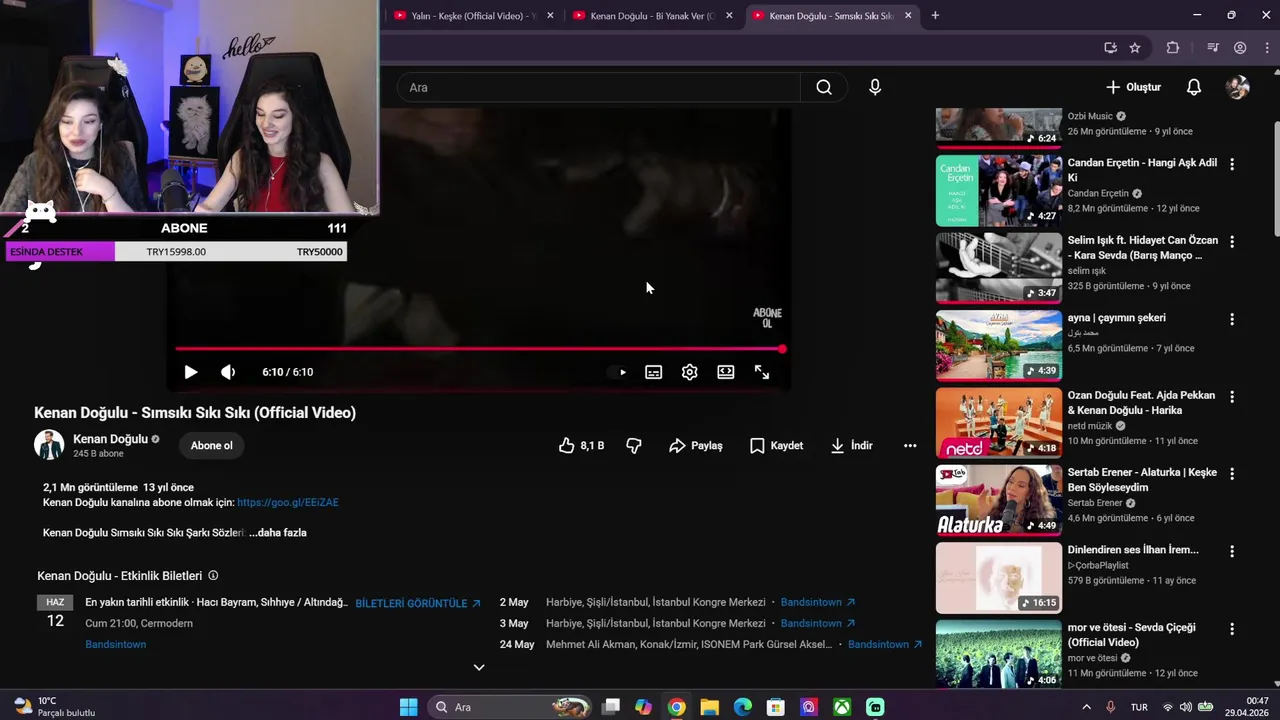
Task: Close the Yalın - Keşke tab
Action: click(549, 15)
